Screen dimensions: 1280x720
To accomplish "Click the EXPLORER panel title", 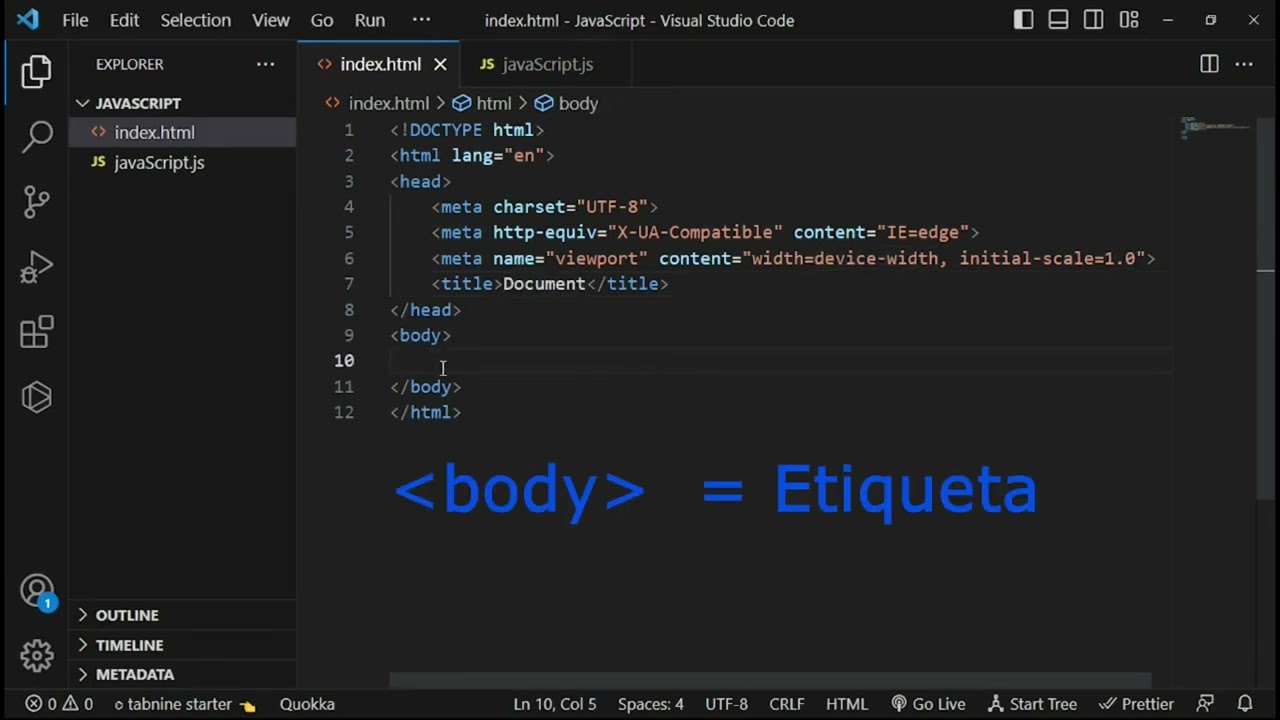I will 130,64.
